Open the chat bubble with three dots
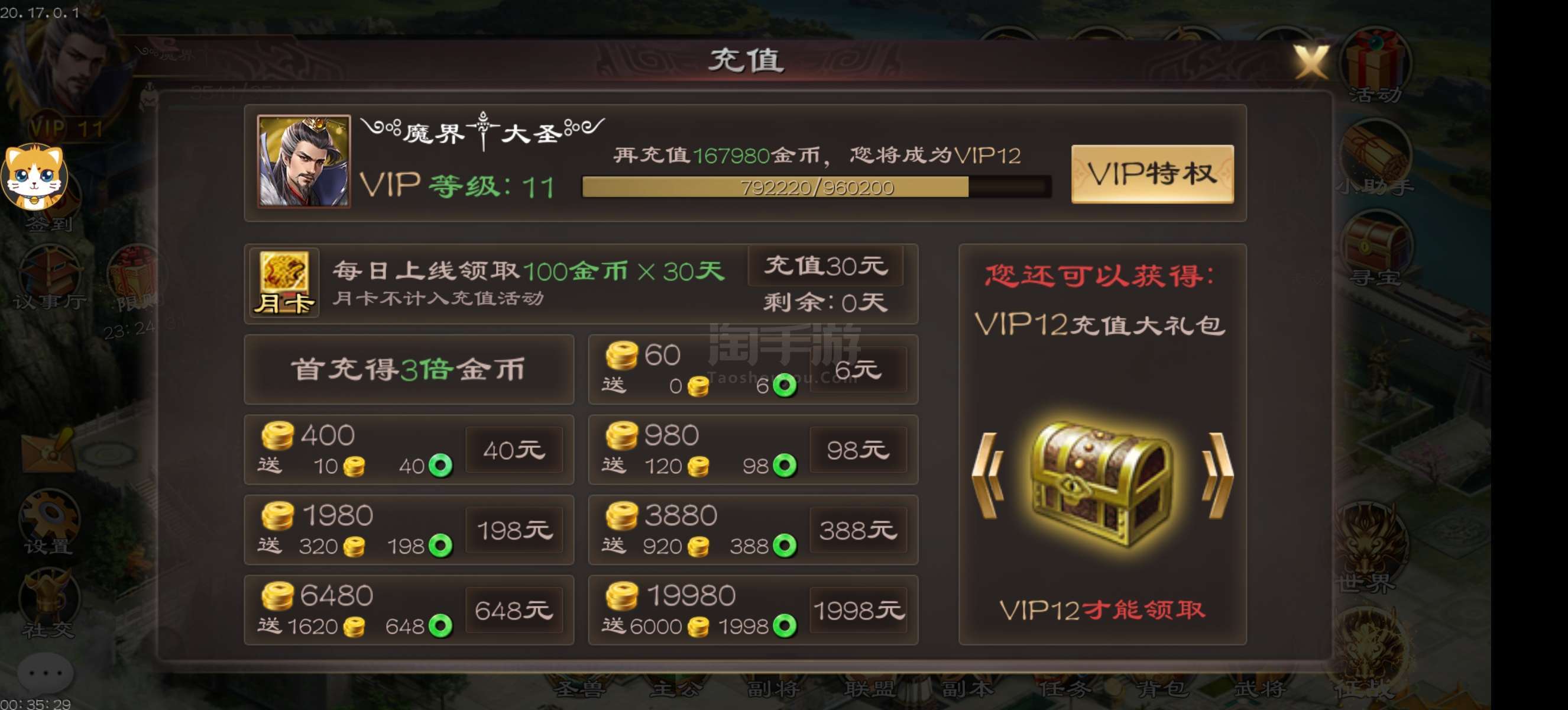This screenshot has height=710, width=1568. click(x=46, y=673)
